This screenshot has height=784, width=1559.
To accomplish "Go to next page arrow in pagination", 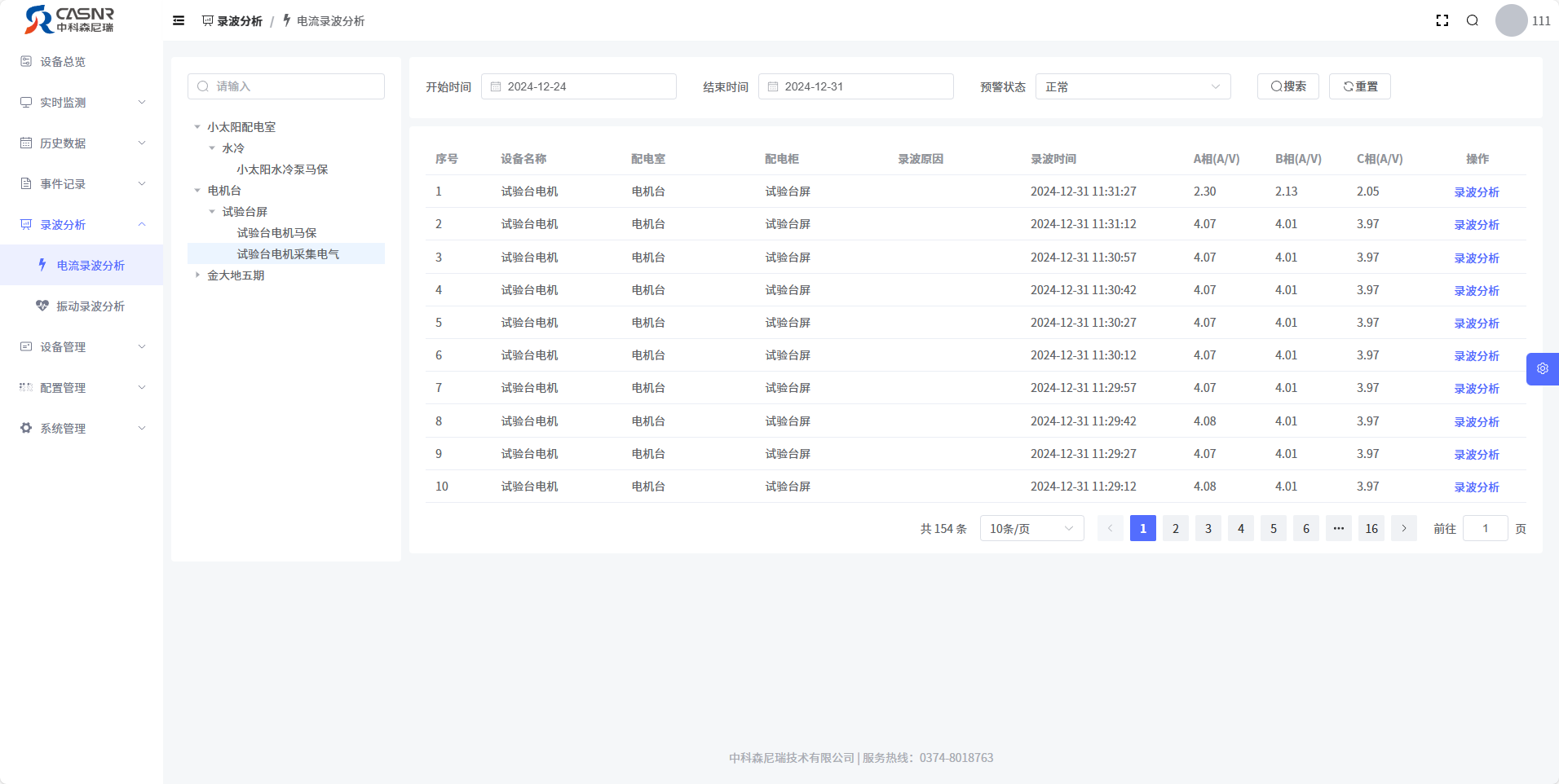I will tap(1404, 528).
